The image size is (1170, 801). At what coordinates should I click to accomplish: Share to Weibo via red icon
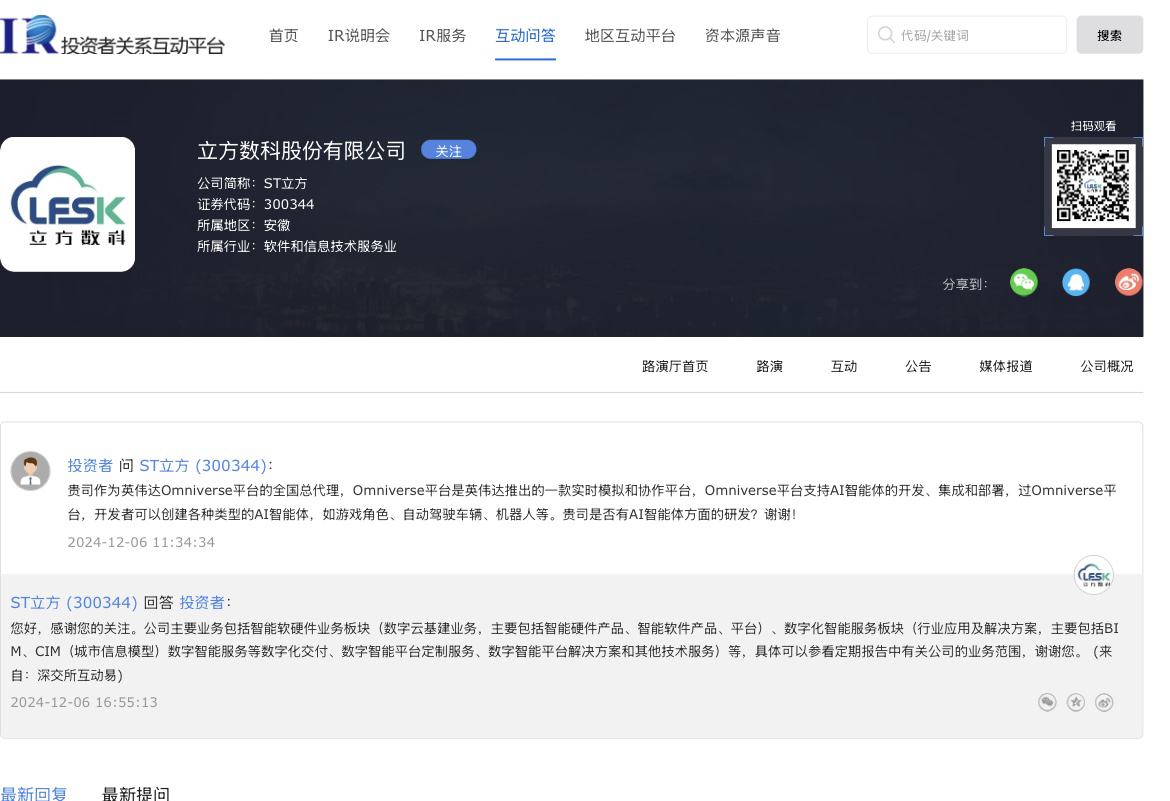point(1128,282)
